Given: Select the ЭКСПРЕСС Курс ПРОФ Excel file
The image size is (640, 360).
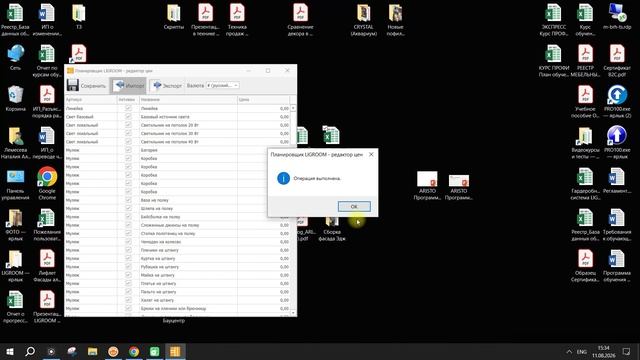Looking at the screenshot, I should pos(553,20).
